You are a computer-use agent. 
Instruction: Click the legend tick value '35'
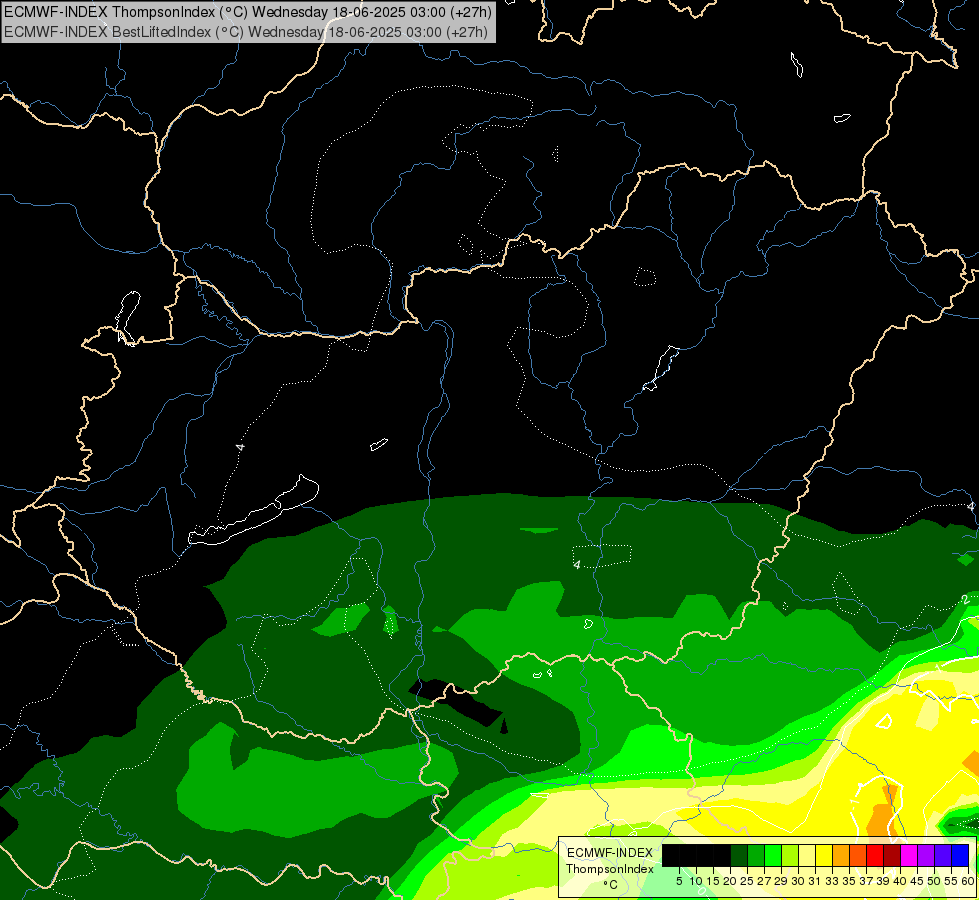(849, 881)
